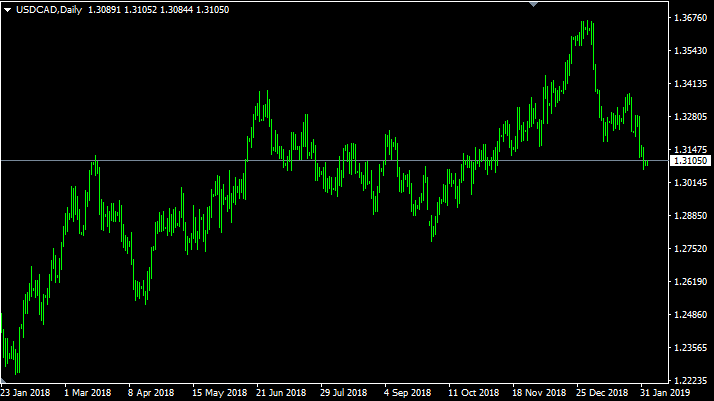Click the OHLC values in the chart header
Screen dimensions: 714x401
[158, 10]
